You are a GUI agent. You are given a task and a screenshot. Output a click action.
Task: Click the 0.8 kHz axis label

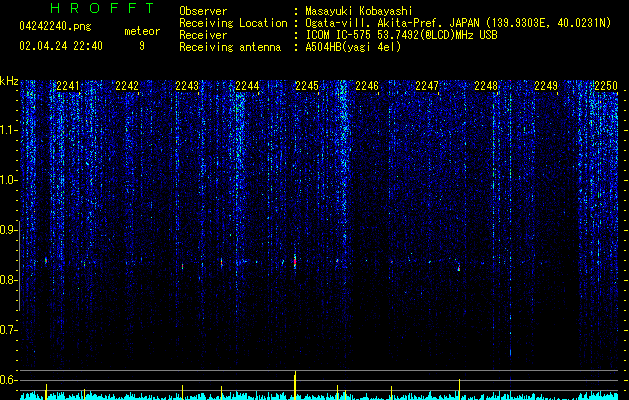point(8,280)
